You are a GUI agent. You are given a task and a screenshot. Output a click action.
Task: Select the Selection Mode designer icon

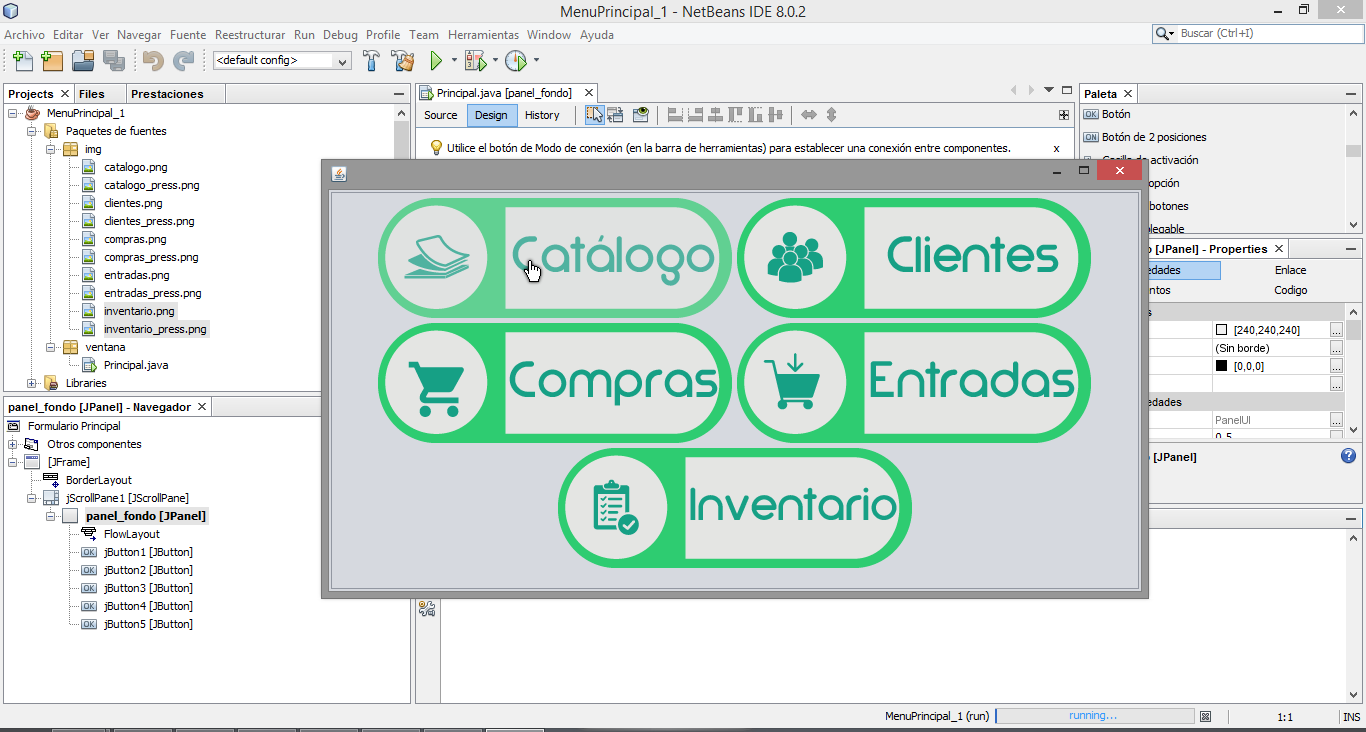pyautogui.click(x=594, y=115)
